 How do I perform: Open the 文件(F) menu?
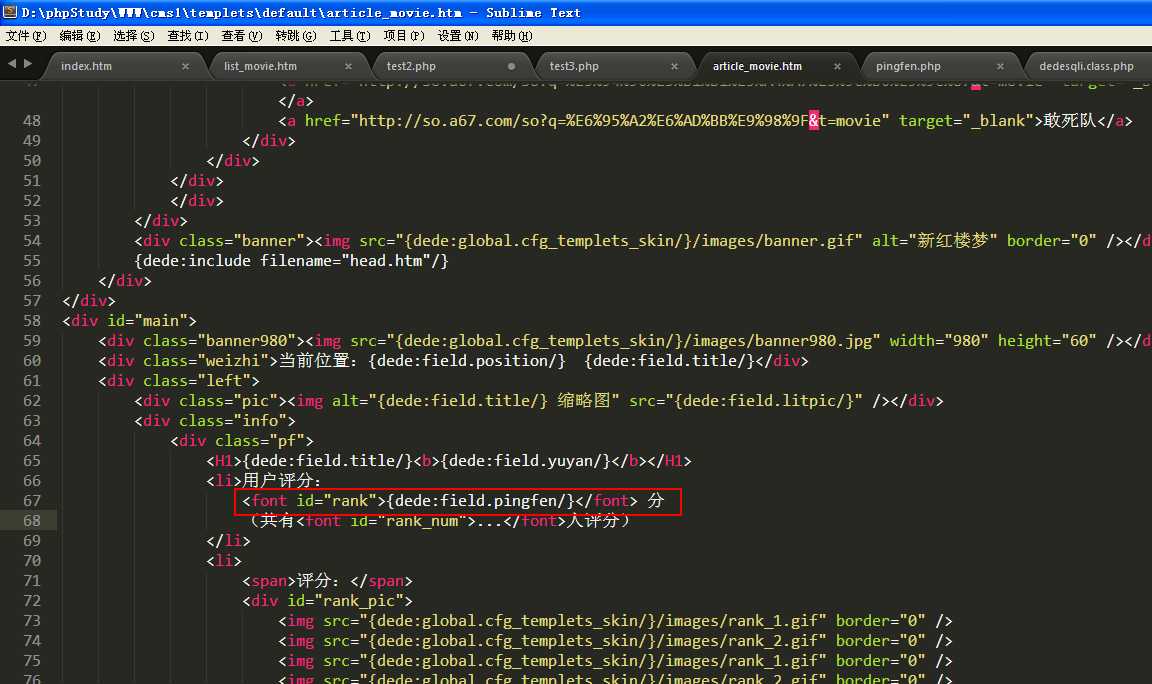pyautogui.click(x=26, y=35)
